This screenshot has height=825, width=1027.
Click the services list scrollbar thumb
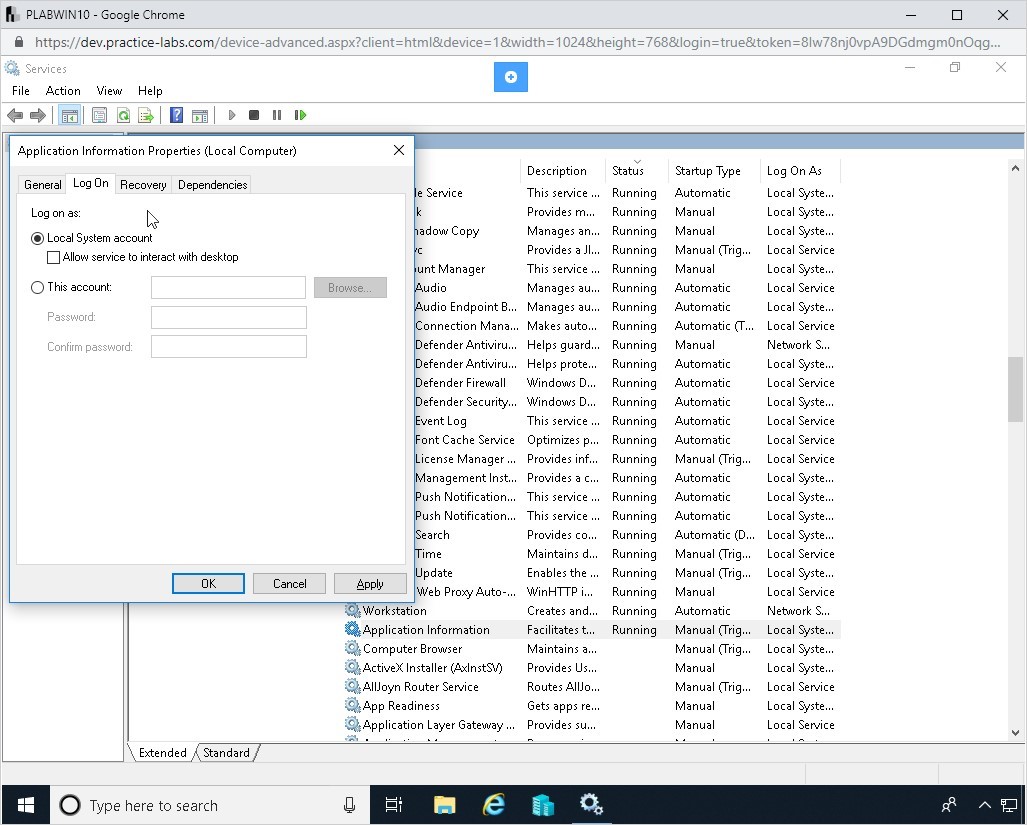[x=1015, y=389]
